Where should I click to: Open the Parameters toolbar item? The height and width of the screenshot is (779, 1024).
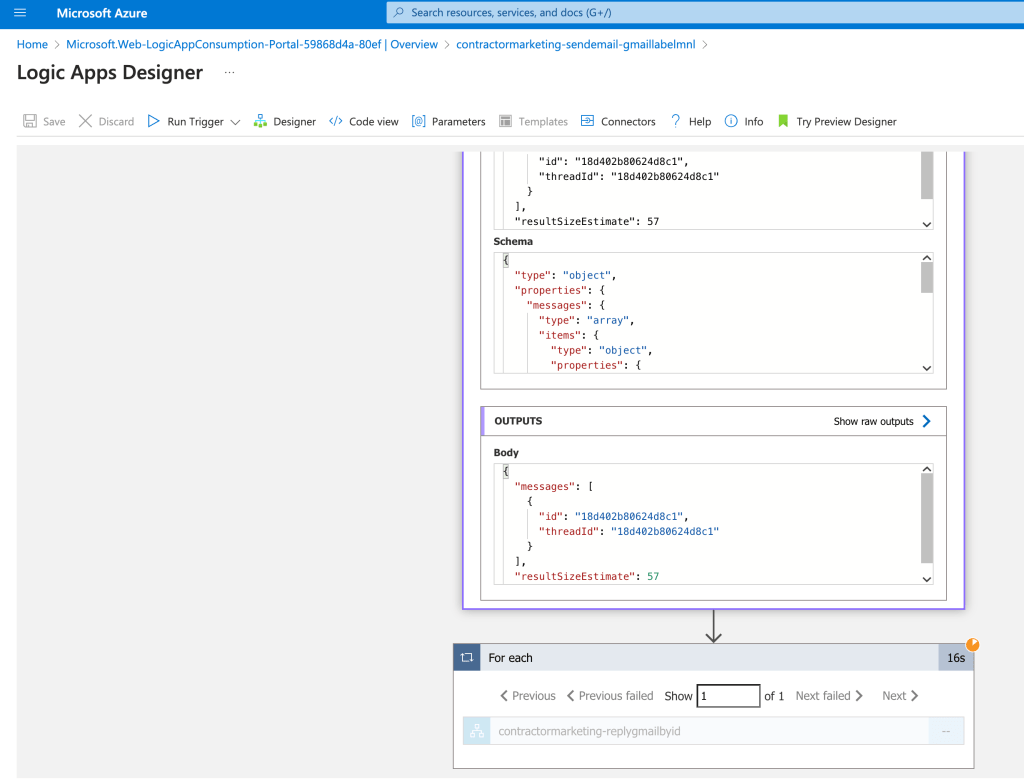449,121
